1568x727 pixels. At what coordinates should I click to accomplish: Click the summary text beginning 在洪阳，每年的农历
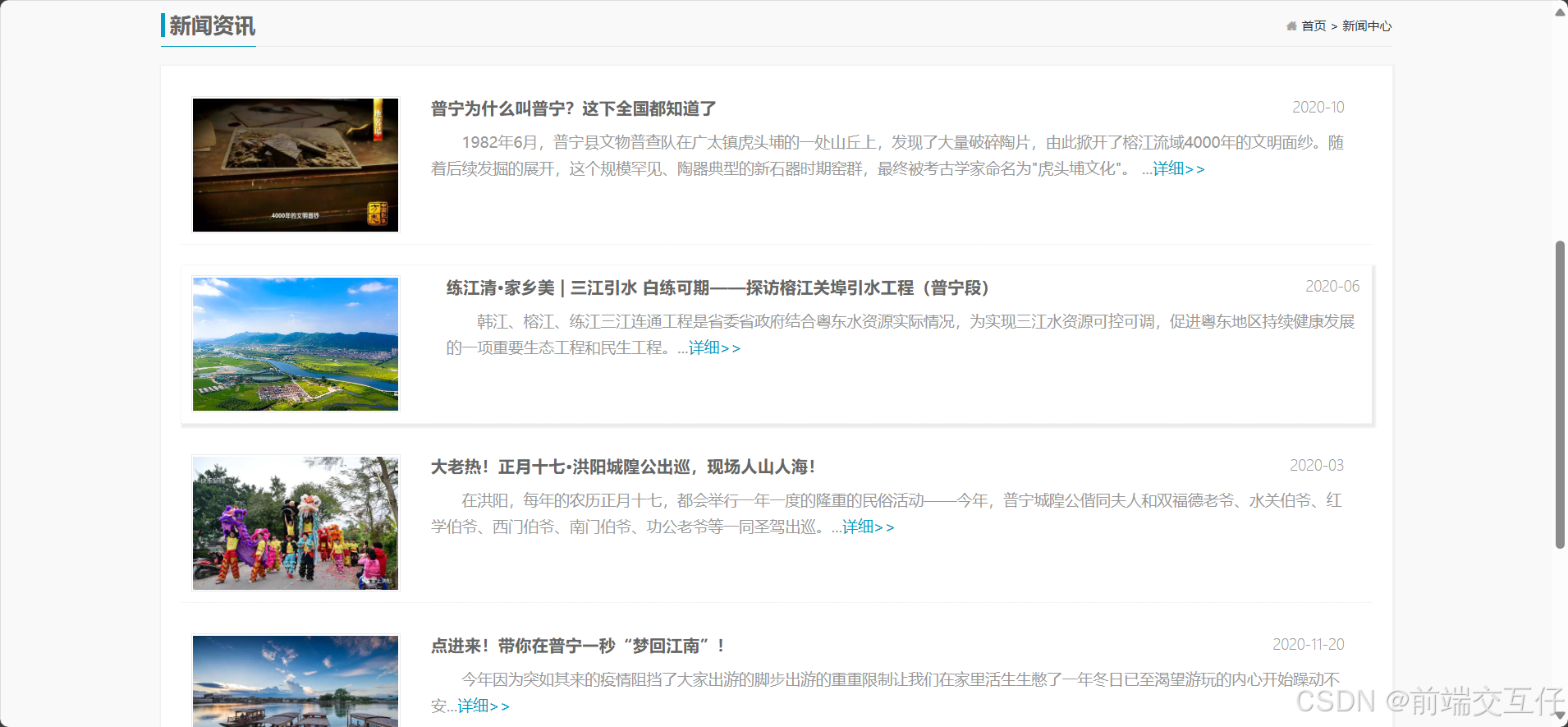click(887, 513)
